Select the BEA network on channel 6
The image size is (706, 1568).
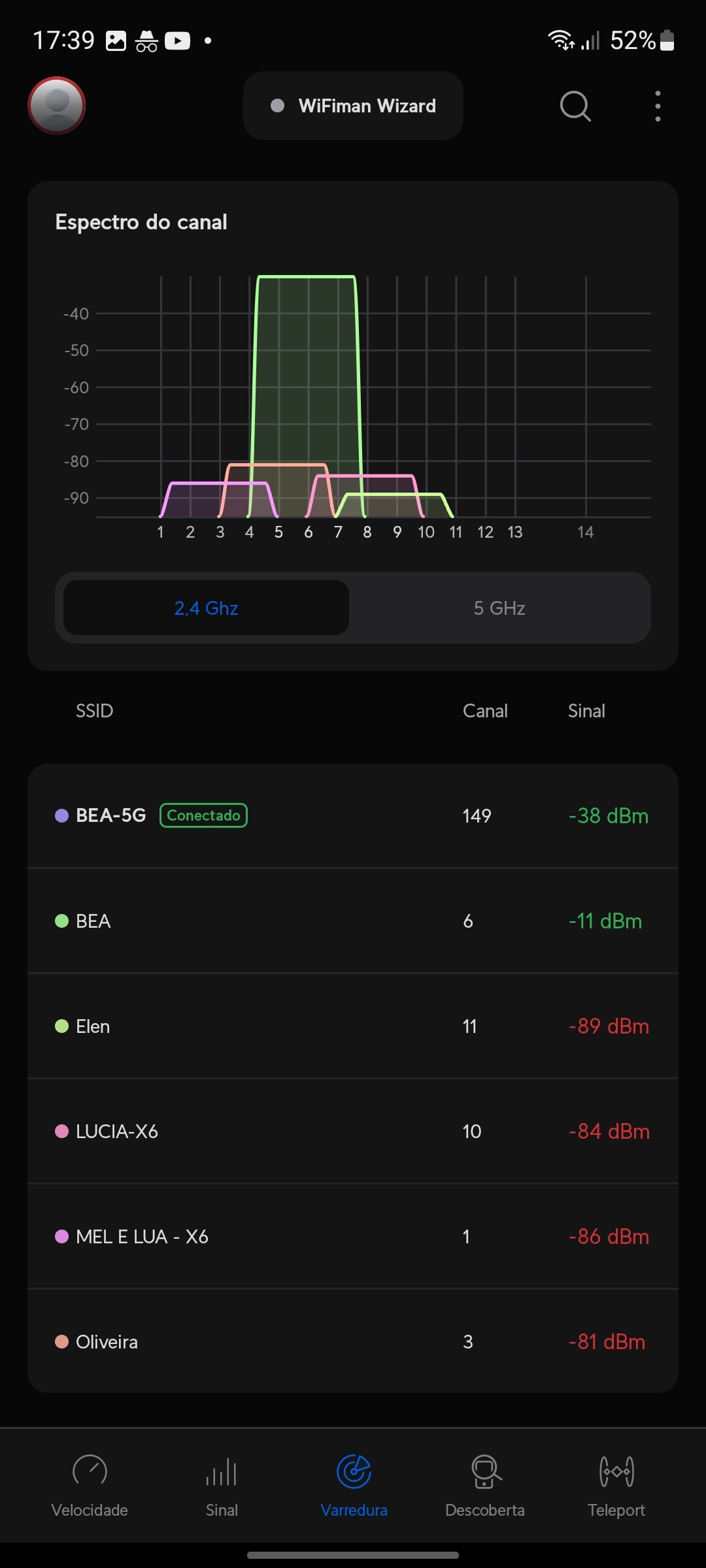[x=353, y=921]
